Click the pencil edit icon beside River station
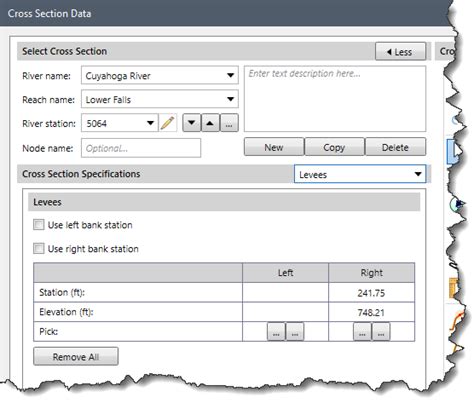 168,123
